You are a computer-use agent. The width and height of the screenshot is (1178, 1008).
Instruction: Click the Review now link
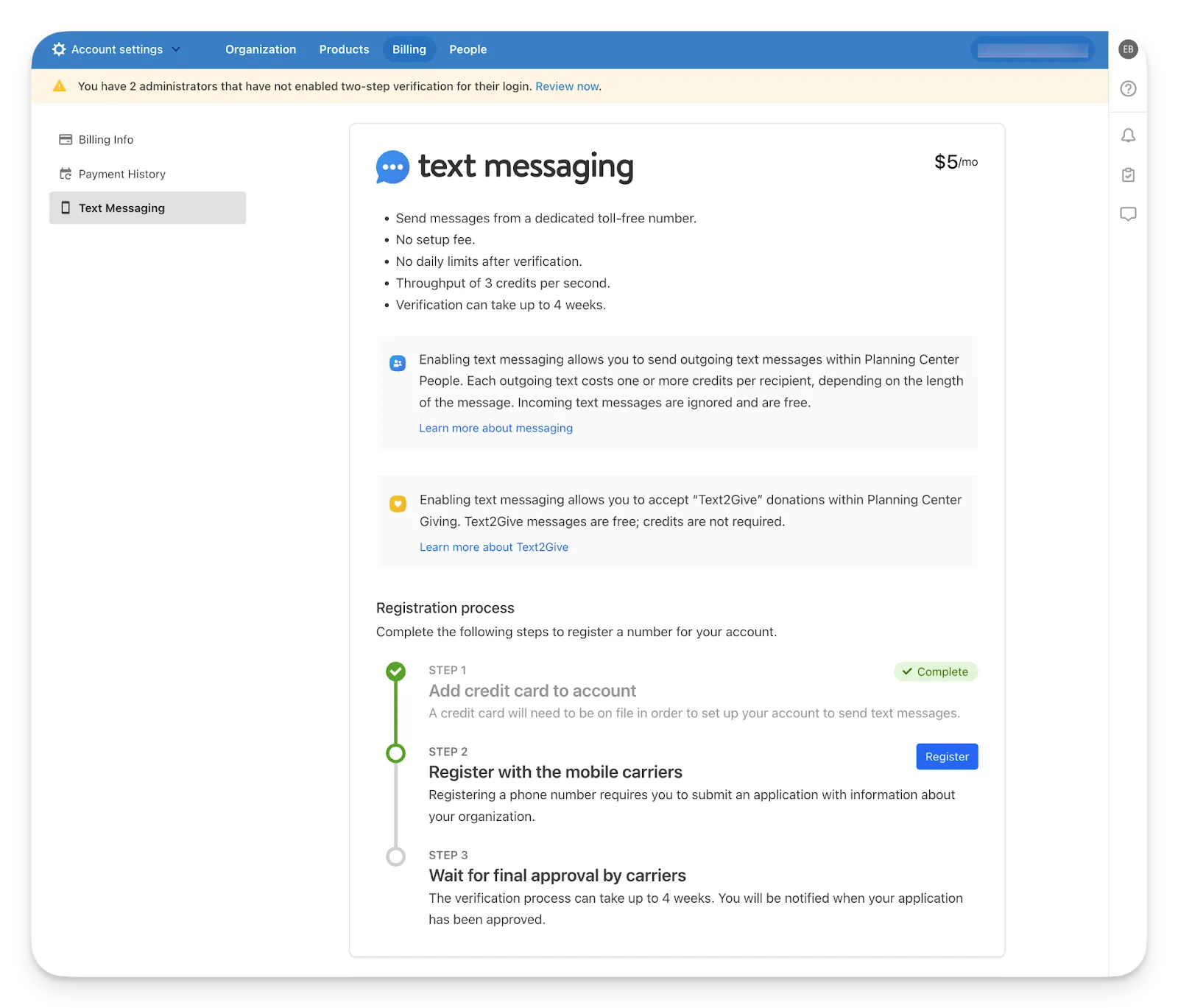[x=567, y=87]
